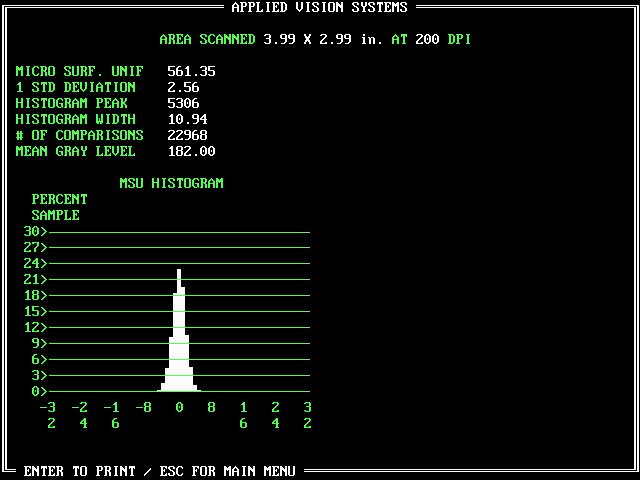Click the SAMPLE axis label
The height and width of the screenshot is (480, 640).
click(x=56, y=215)
